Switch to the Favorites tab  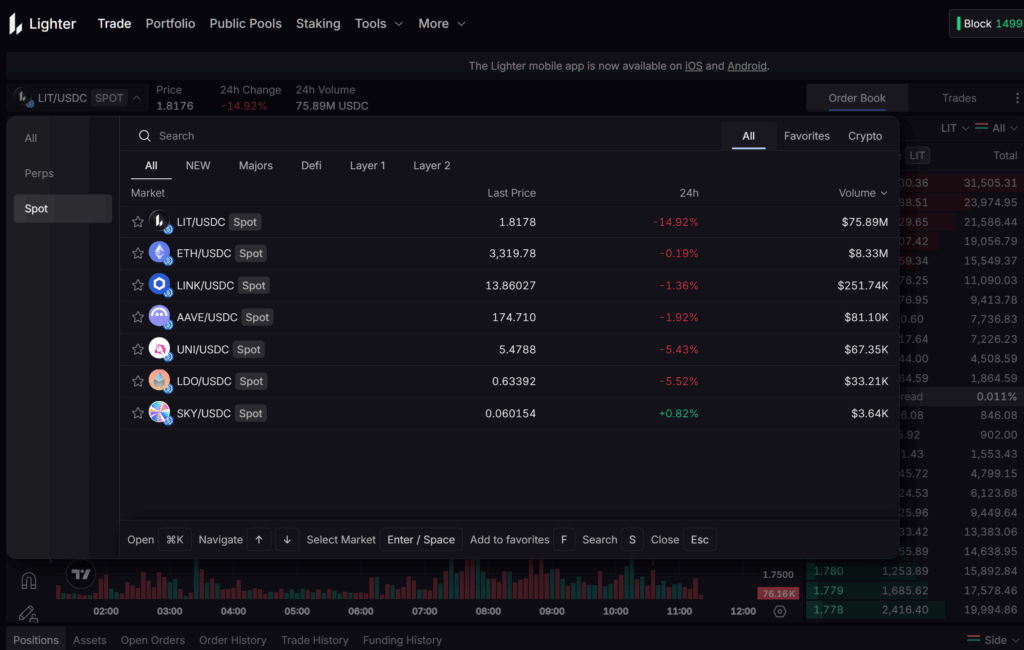pos(806,136)
